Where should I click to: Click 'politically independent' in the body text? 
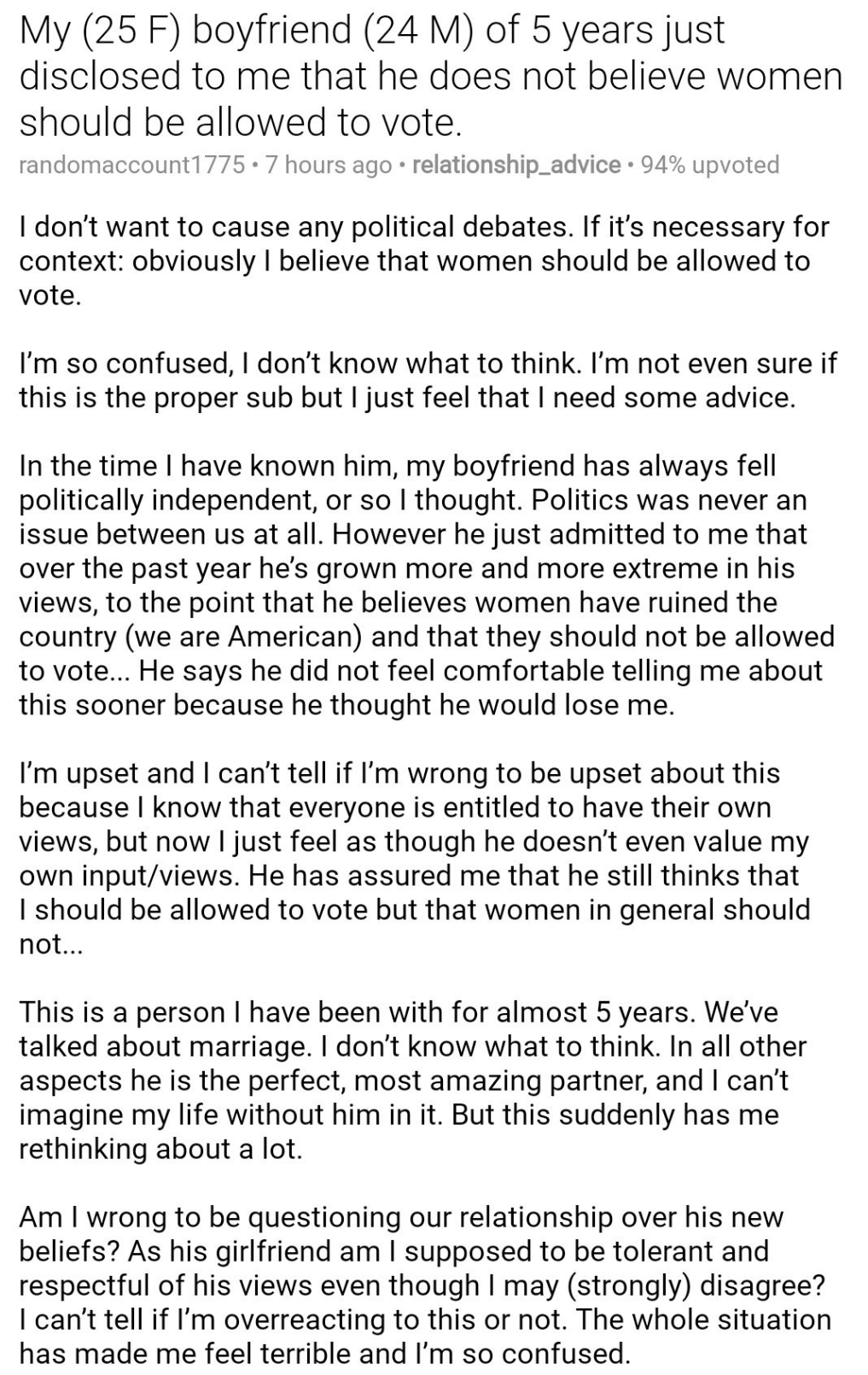[x=167, y=500]
